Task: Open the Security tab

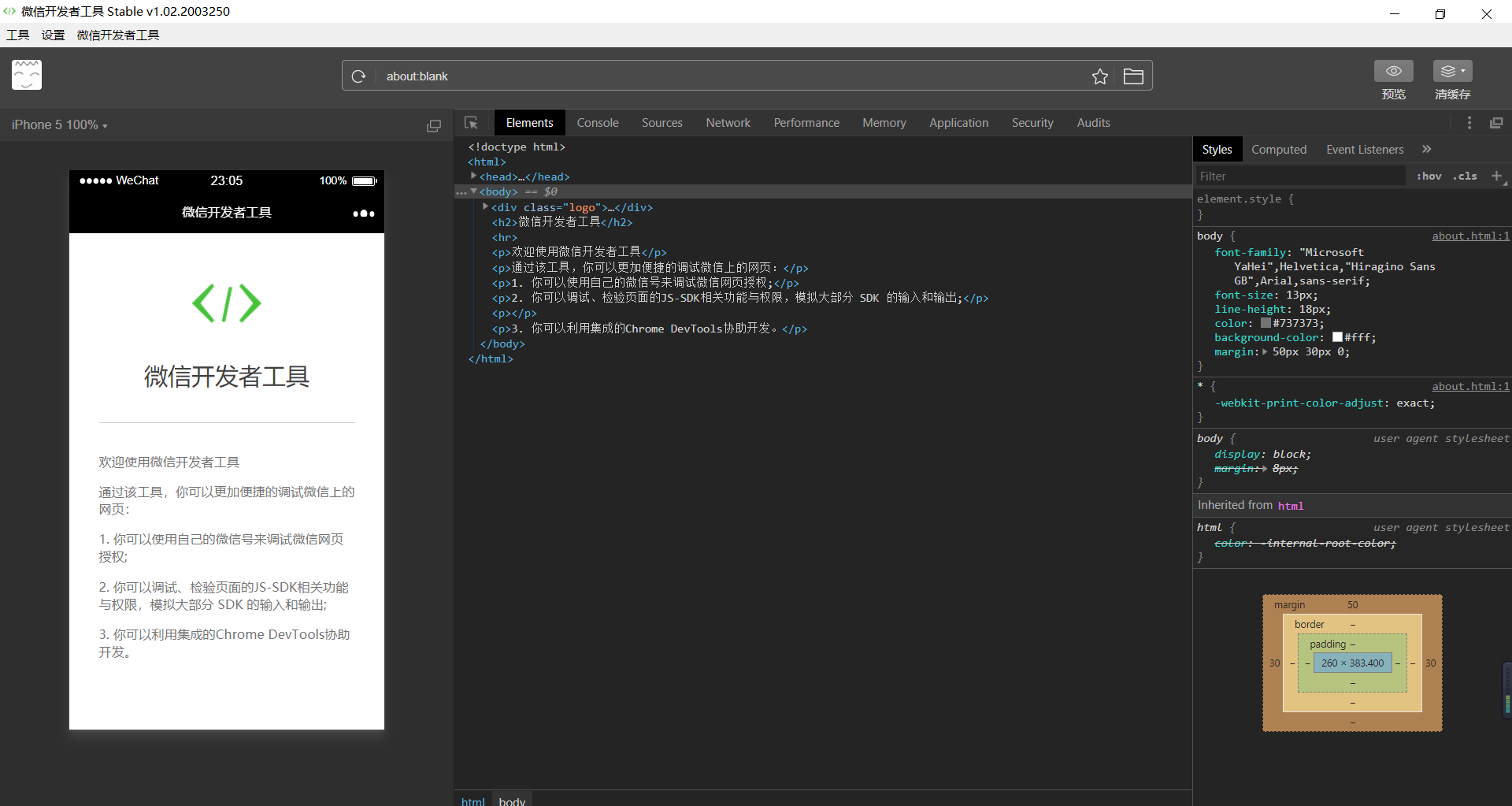Action: (1032, 123)
